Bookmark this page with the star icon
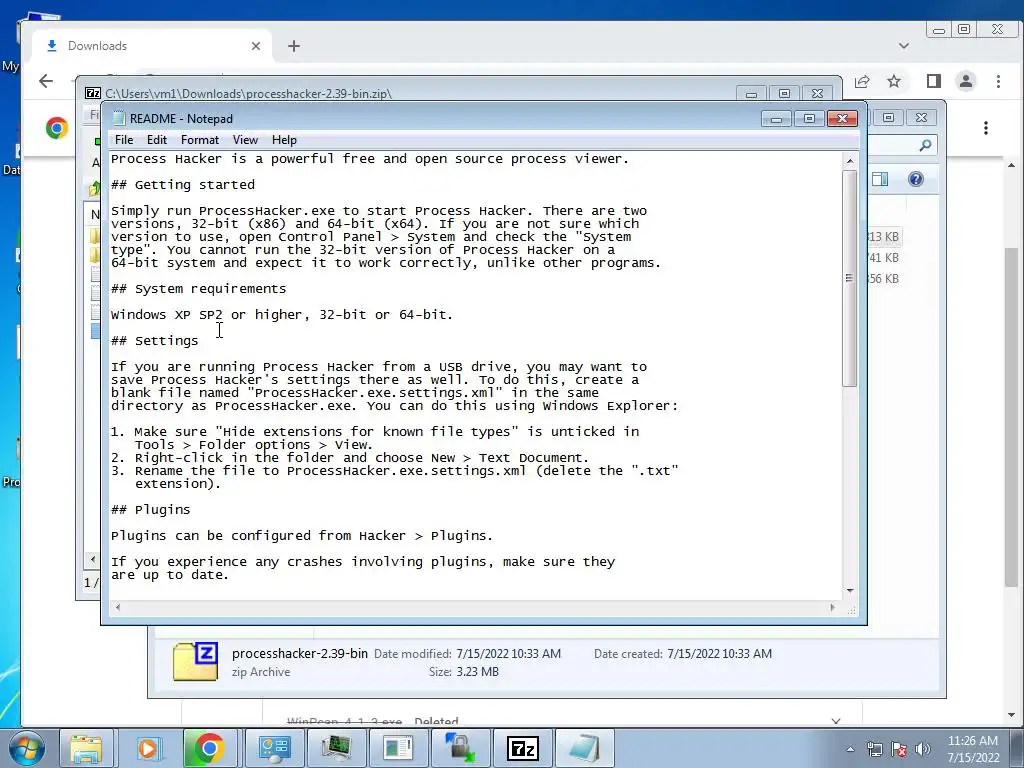The width and height of the screenshot is (1024, 768). [x=894, y=81]
